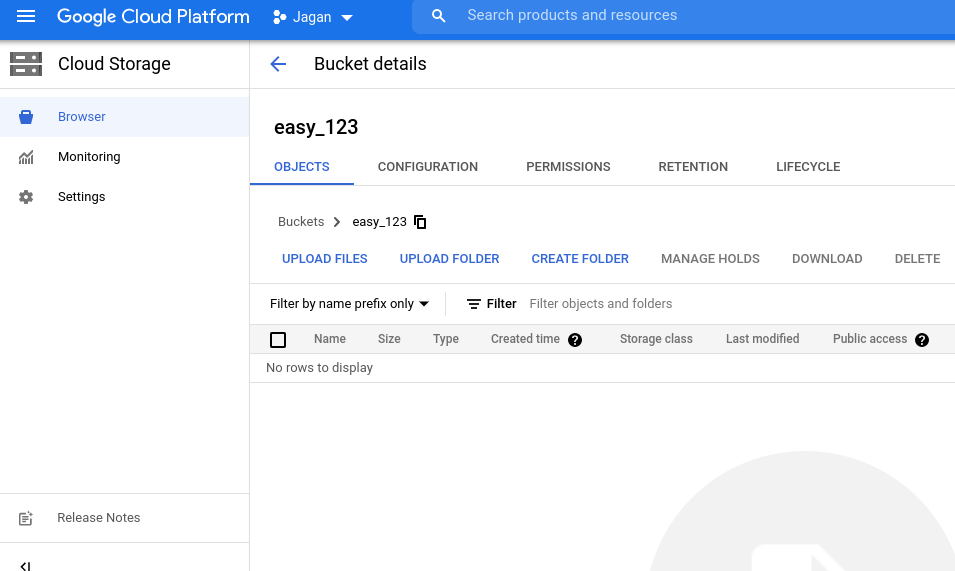Click the easy_123 bucket heading
The width and height of the screenshot is (955, 571).
(x=316, y=127)
